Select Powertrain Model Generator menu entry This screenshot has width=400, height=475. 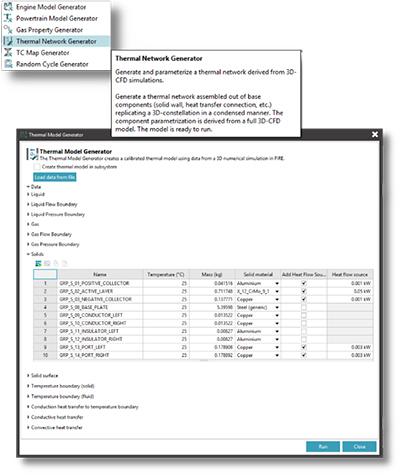tap(57, 18)
